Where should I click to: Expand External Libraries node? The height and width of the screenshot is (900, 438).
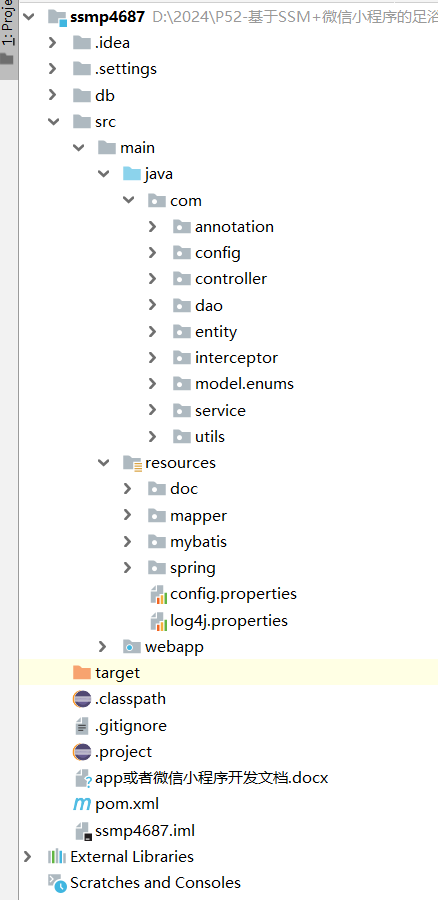[x=27, y=857]
